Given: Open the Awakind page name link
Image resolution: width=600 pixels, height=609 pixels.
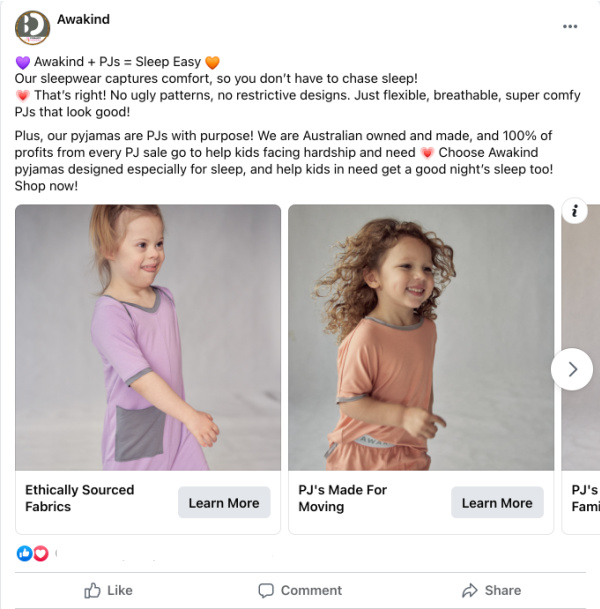Looking at the screenshot, I should (84, 19).
